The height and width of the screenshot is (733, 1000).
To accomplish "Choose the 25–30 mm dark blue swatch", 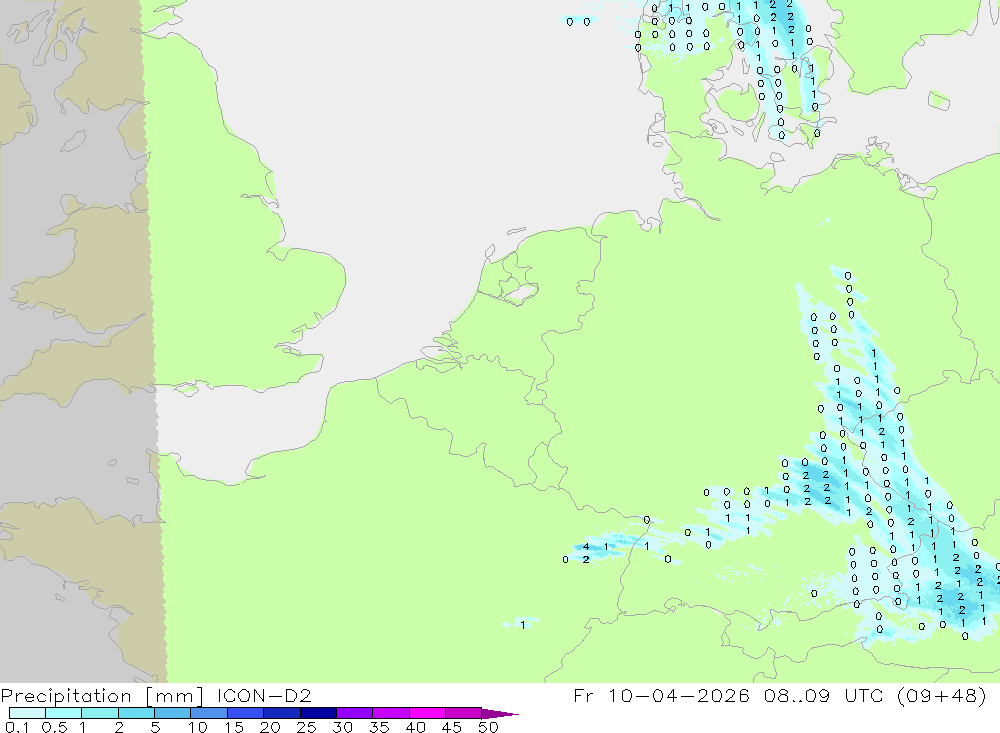I will pyautogui.click(x=318, y=713).
